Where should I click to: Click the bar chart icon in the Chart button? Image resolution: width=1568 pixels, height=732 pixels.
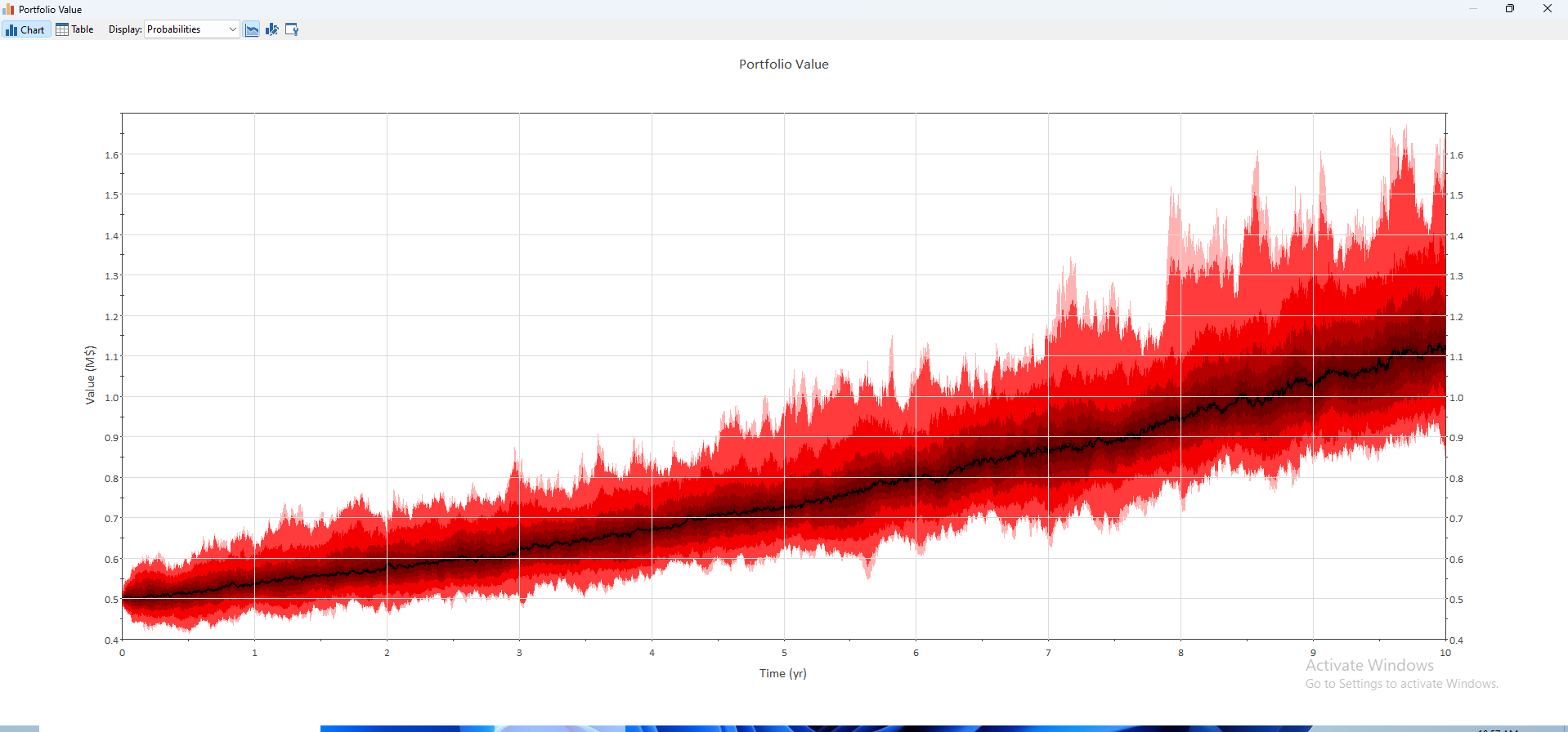(11, 30)
